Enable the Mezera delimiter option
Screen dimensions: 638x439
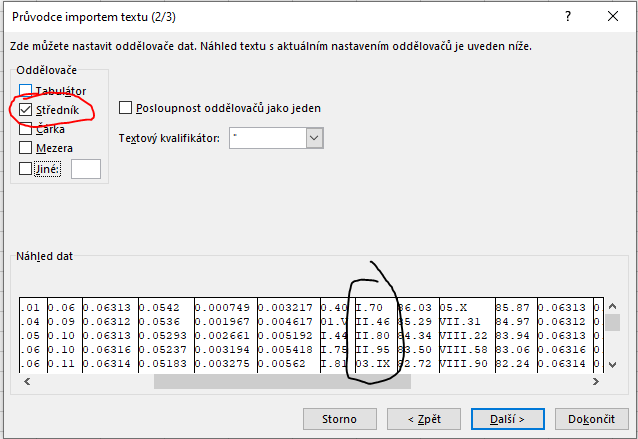coord(25,148)
